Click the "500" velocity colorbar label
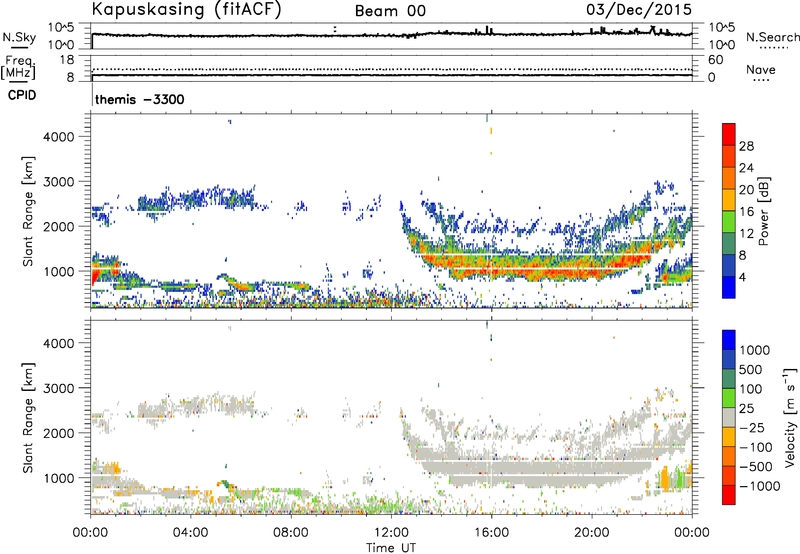 tap(750, 369)
